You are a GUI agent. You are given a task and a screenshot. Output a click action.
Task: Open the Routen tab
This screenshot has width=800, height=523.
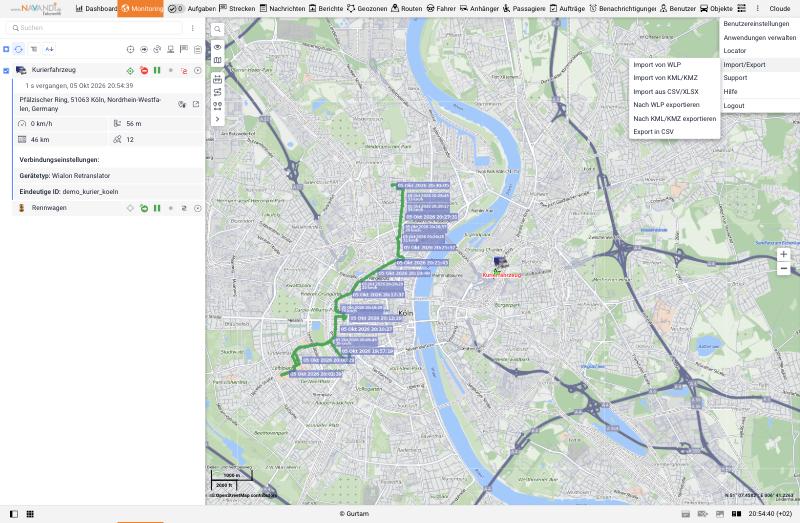tap(407, 9)
